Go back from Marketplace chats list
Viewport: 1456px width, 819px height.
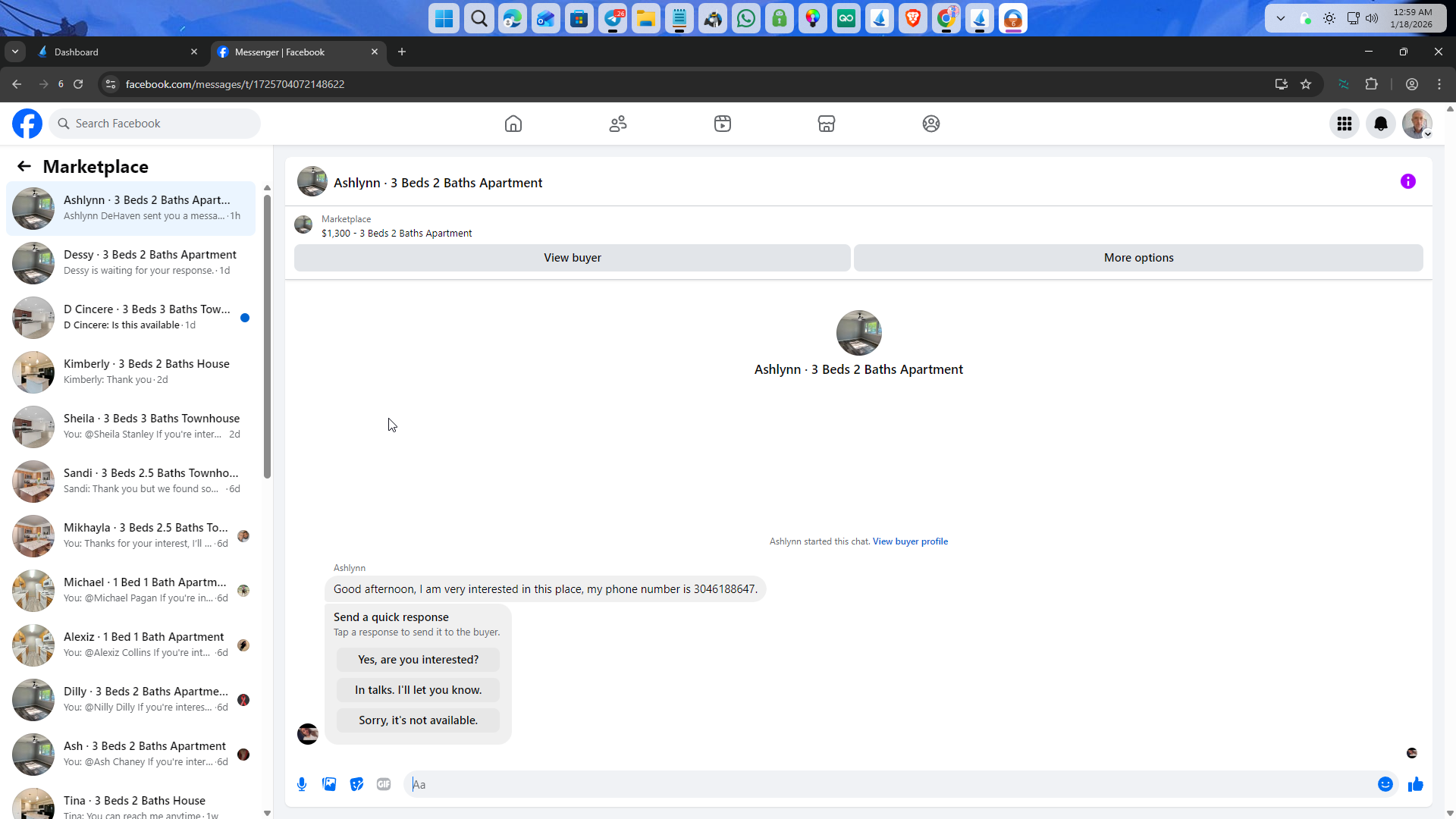[24, 166]
